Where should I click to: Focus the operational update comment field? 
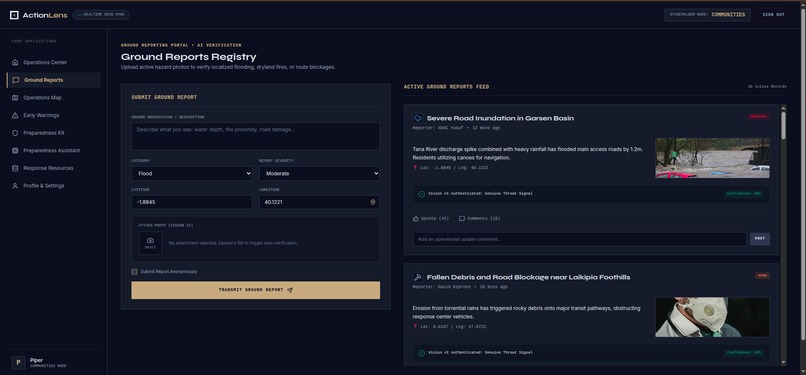coord(579,239)
